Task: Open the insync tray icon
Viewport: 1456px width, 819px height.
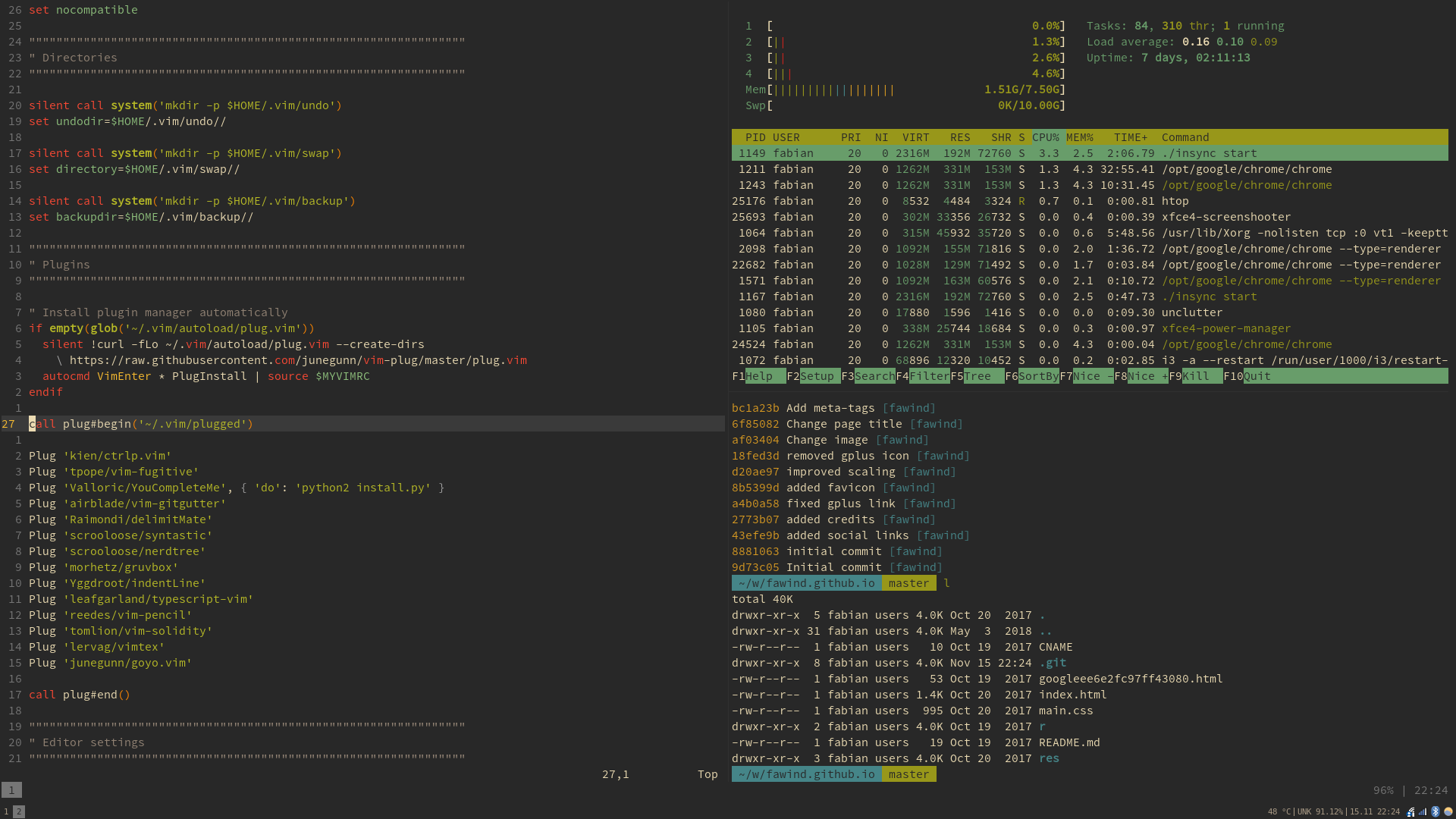Action: [x=1410, y=812]
